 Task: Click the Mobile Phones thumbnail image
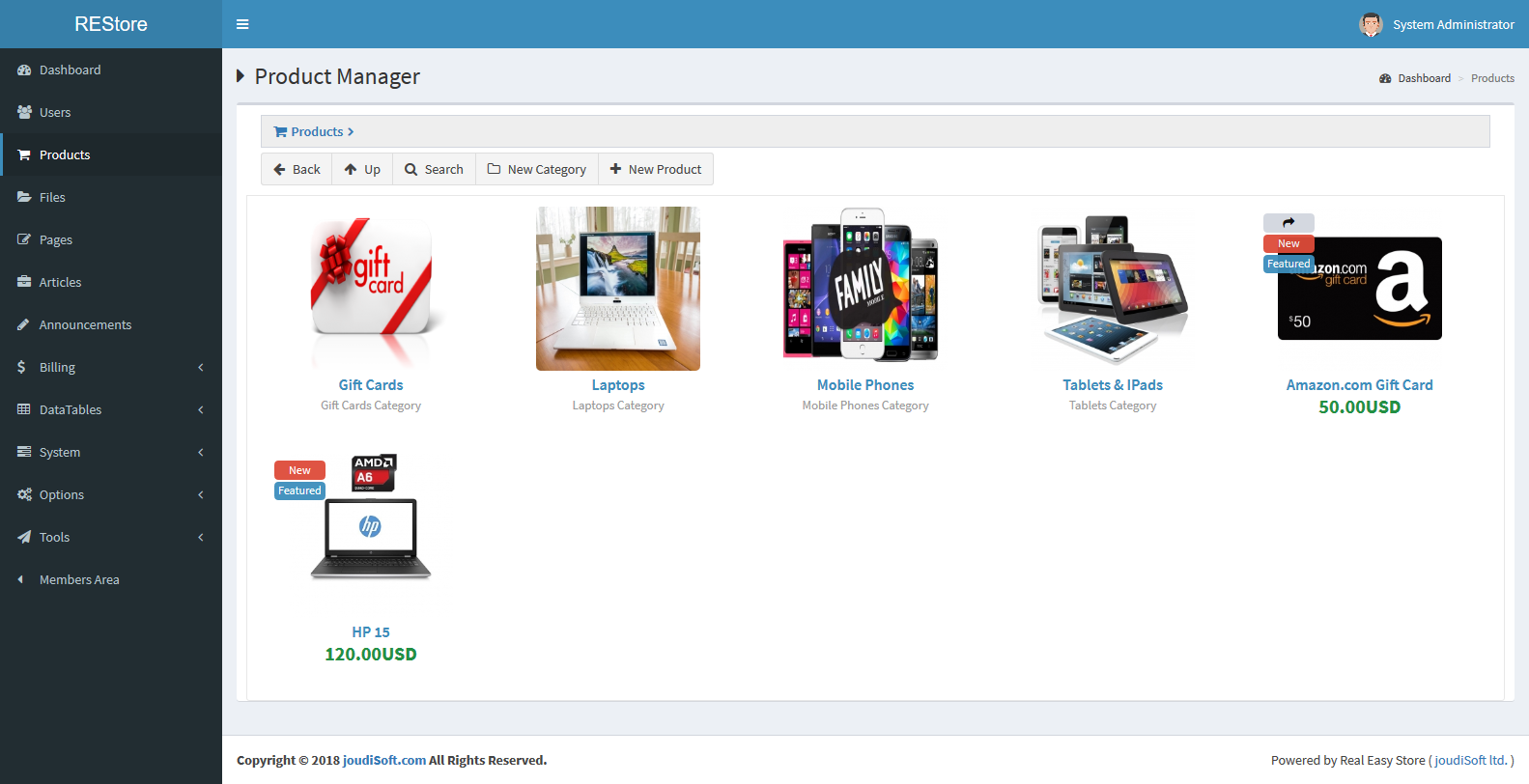pos(865,289)
